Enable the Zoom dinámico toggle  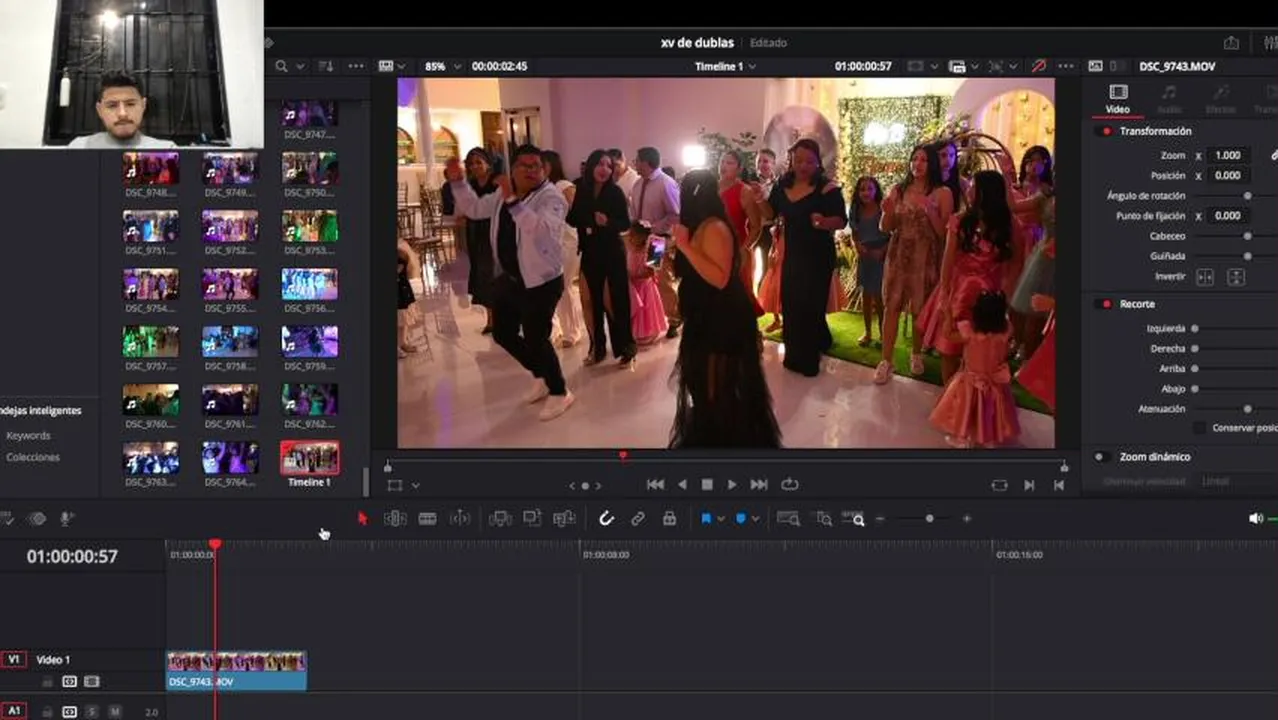(1100, 457)
